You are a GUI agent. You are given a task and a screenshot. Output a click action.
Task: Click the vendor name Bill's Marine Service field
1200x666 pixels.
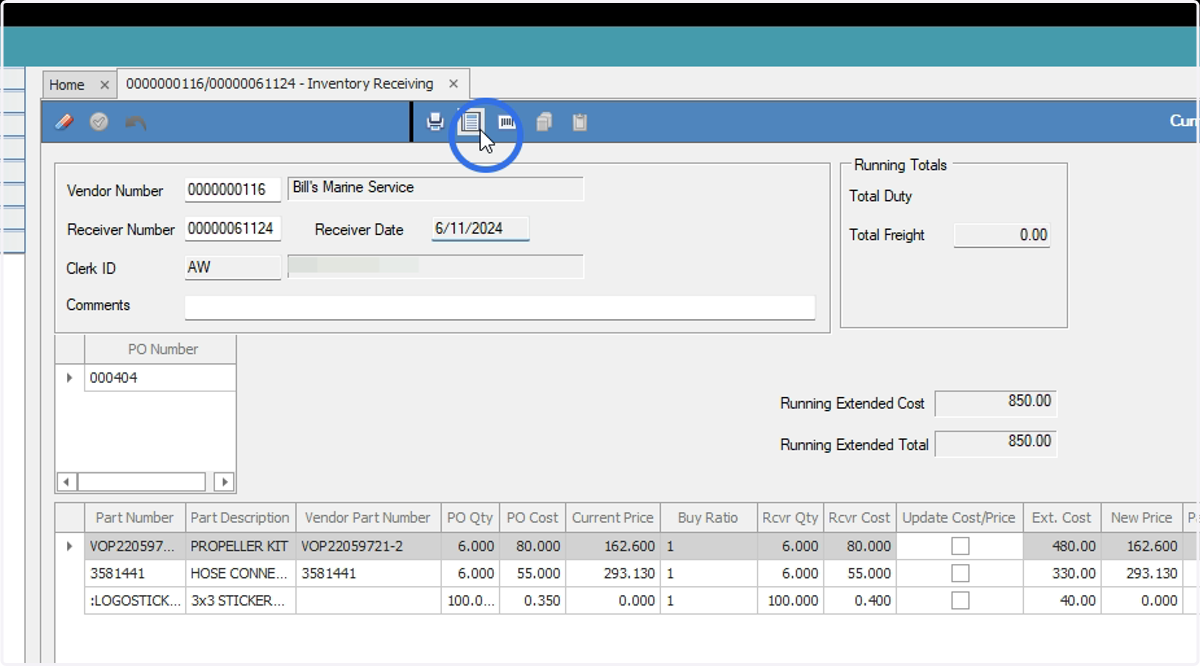[x=435, y=188]
